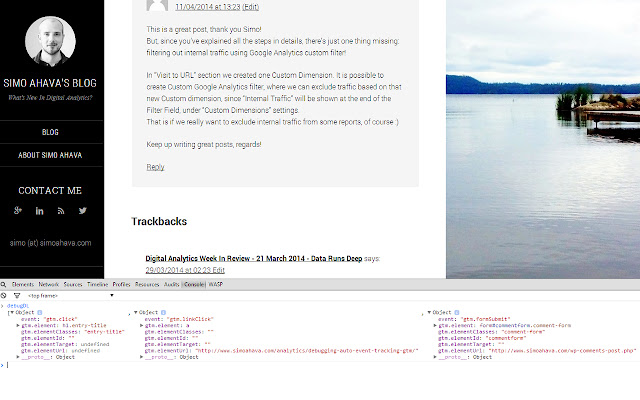Switch to the Resources tab
The height and width of the screenshot is (400, 640).
[x=147, y=284]
